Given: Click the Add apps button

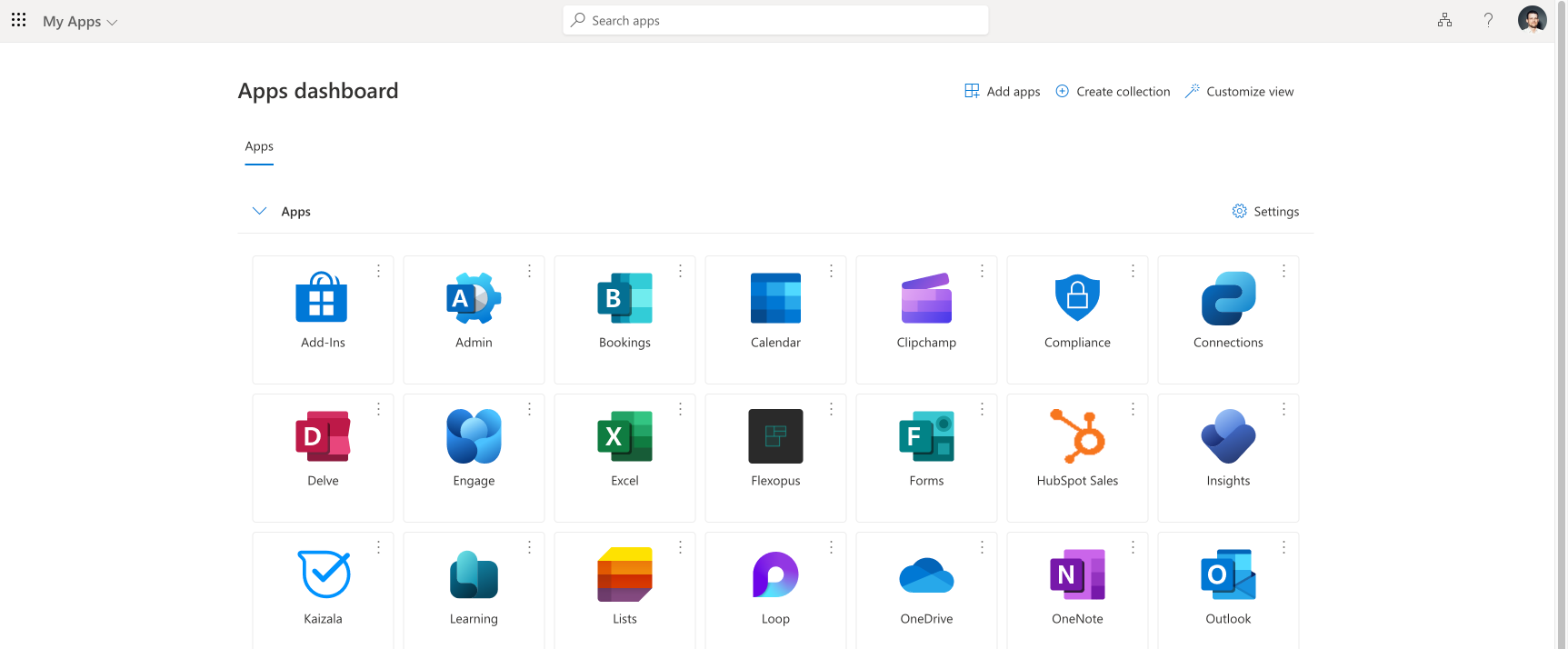Looking at the screenshot, I should click(1003, 91).
